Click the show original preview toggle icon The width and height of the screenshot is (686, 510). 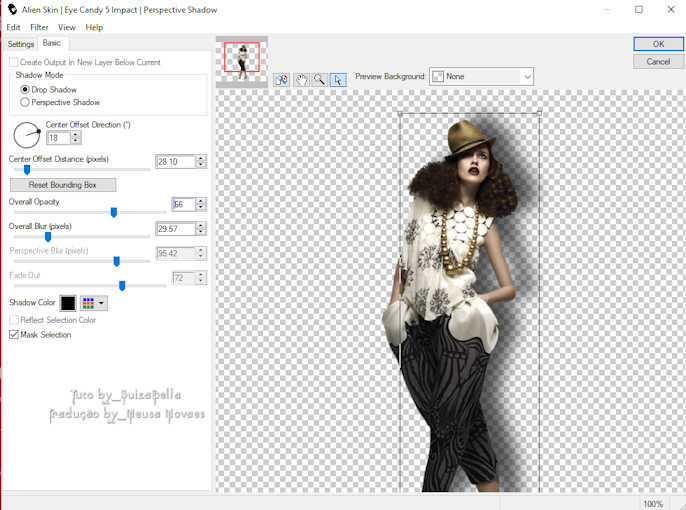click(x=281, y=80)
